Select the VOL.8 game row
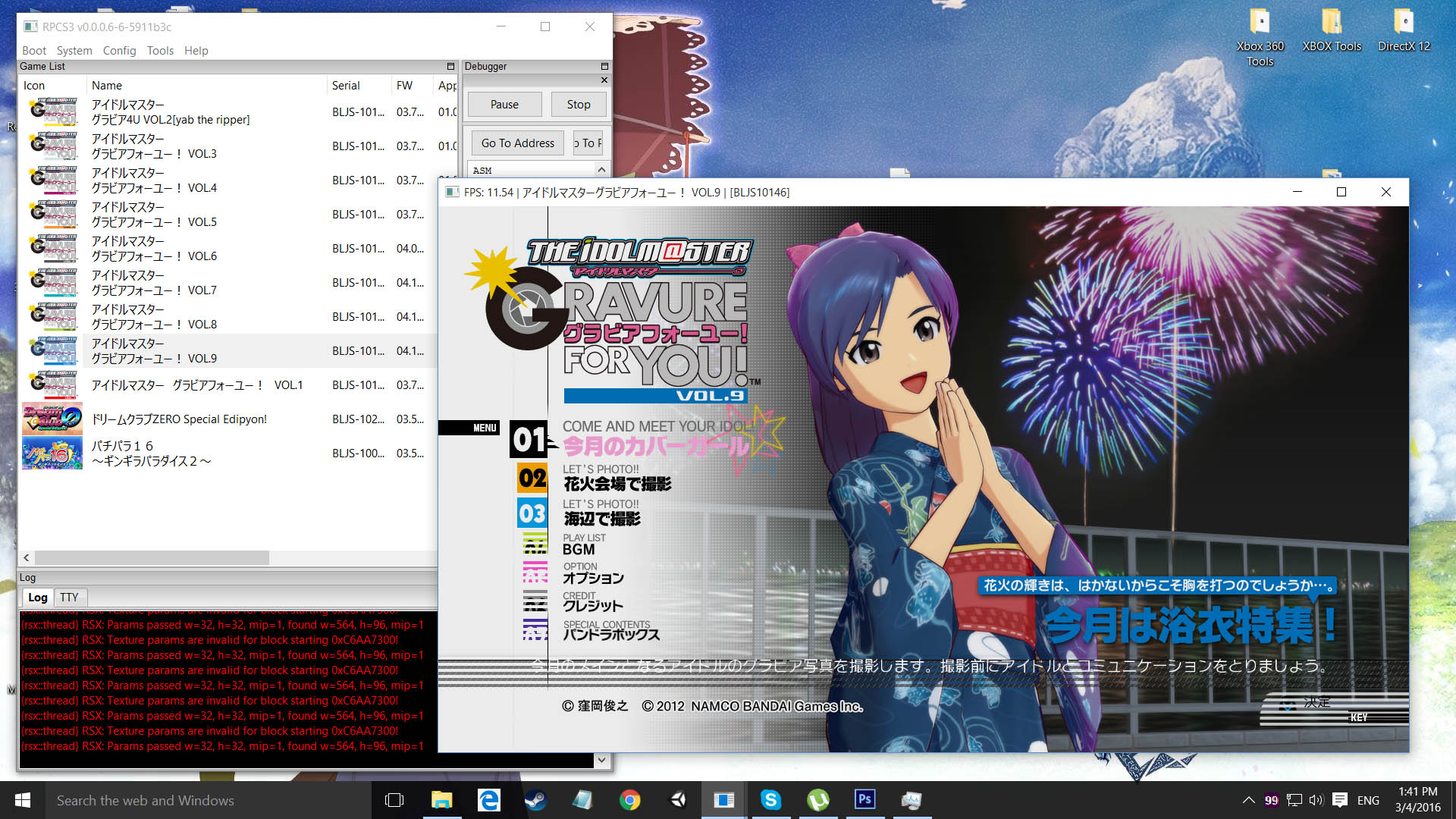The image size is (1456, 819). (x=227, y=317)
